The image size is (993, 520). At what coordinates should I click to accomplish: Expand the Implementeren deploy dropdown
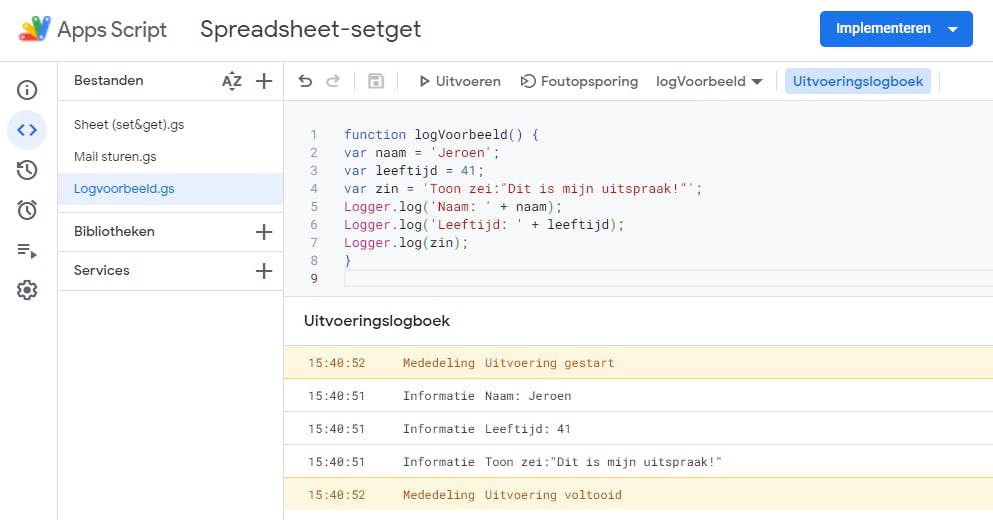953,29
